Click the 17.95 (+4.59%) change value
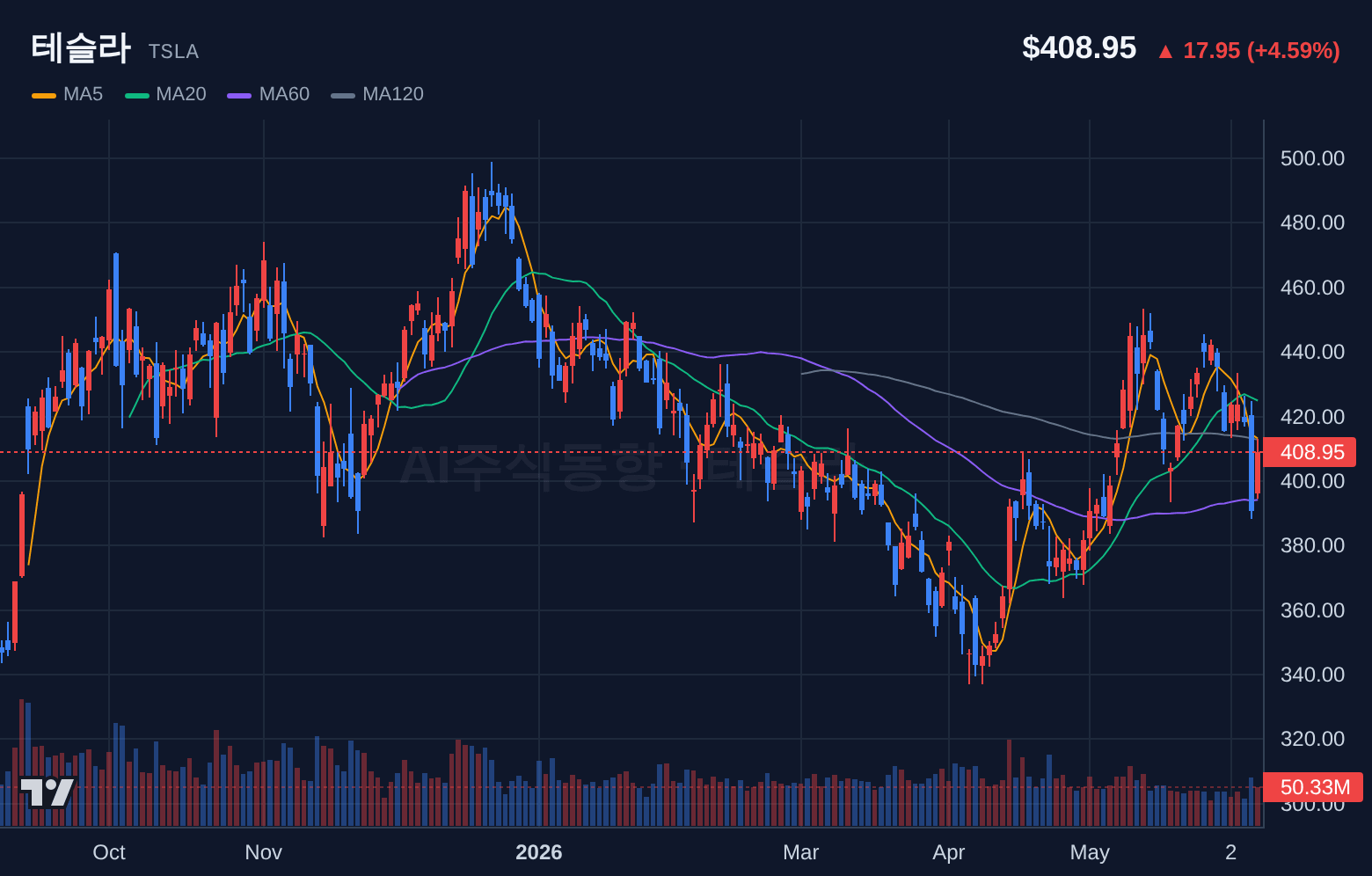Image resolution: width=1372 pixels, height=876 pixels. (1261, 51)
